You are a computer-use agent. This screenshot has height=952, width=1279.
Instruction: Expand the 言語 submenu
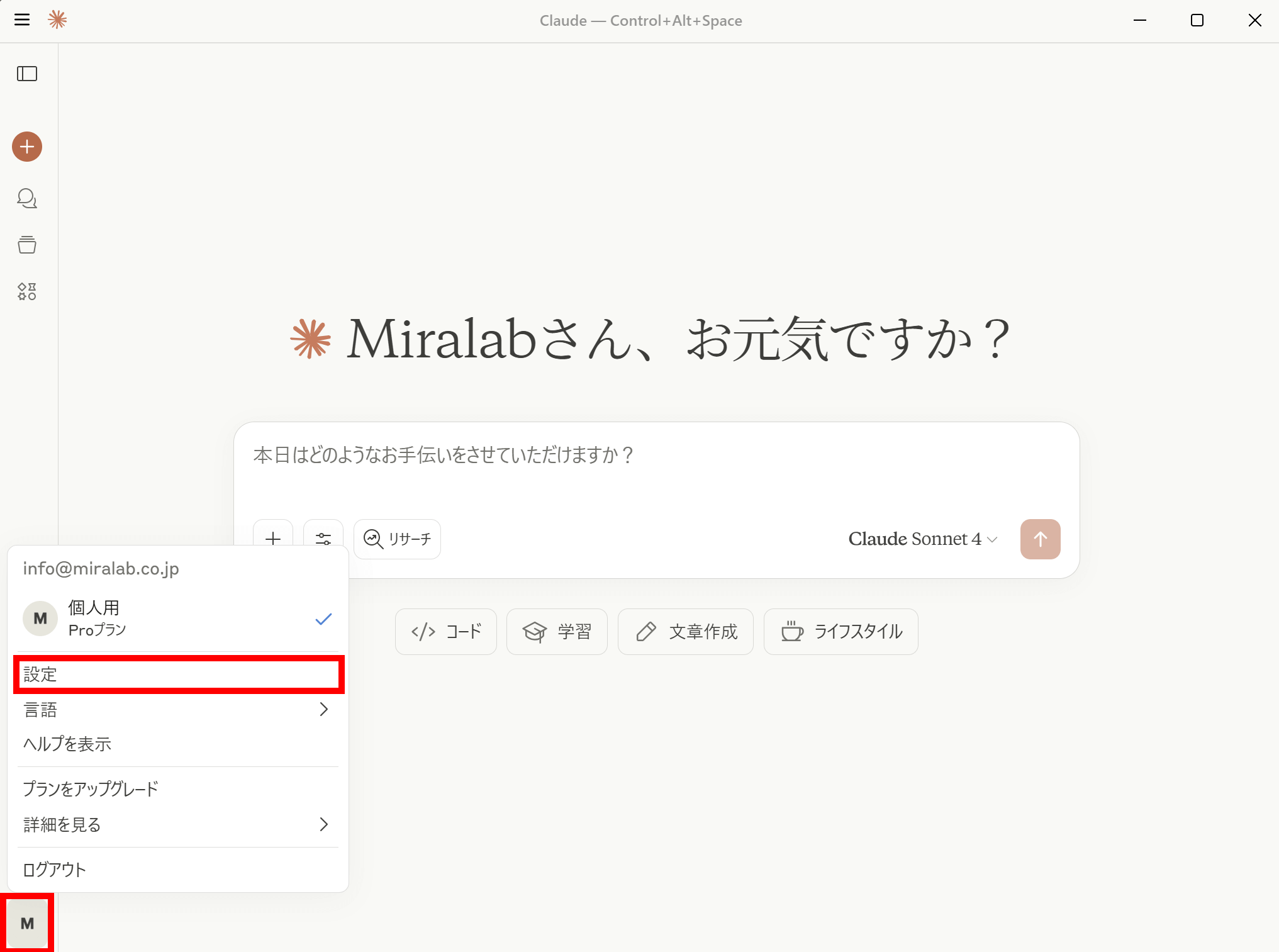coord(178,710)
